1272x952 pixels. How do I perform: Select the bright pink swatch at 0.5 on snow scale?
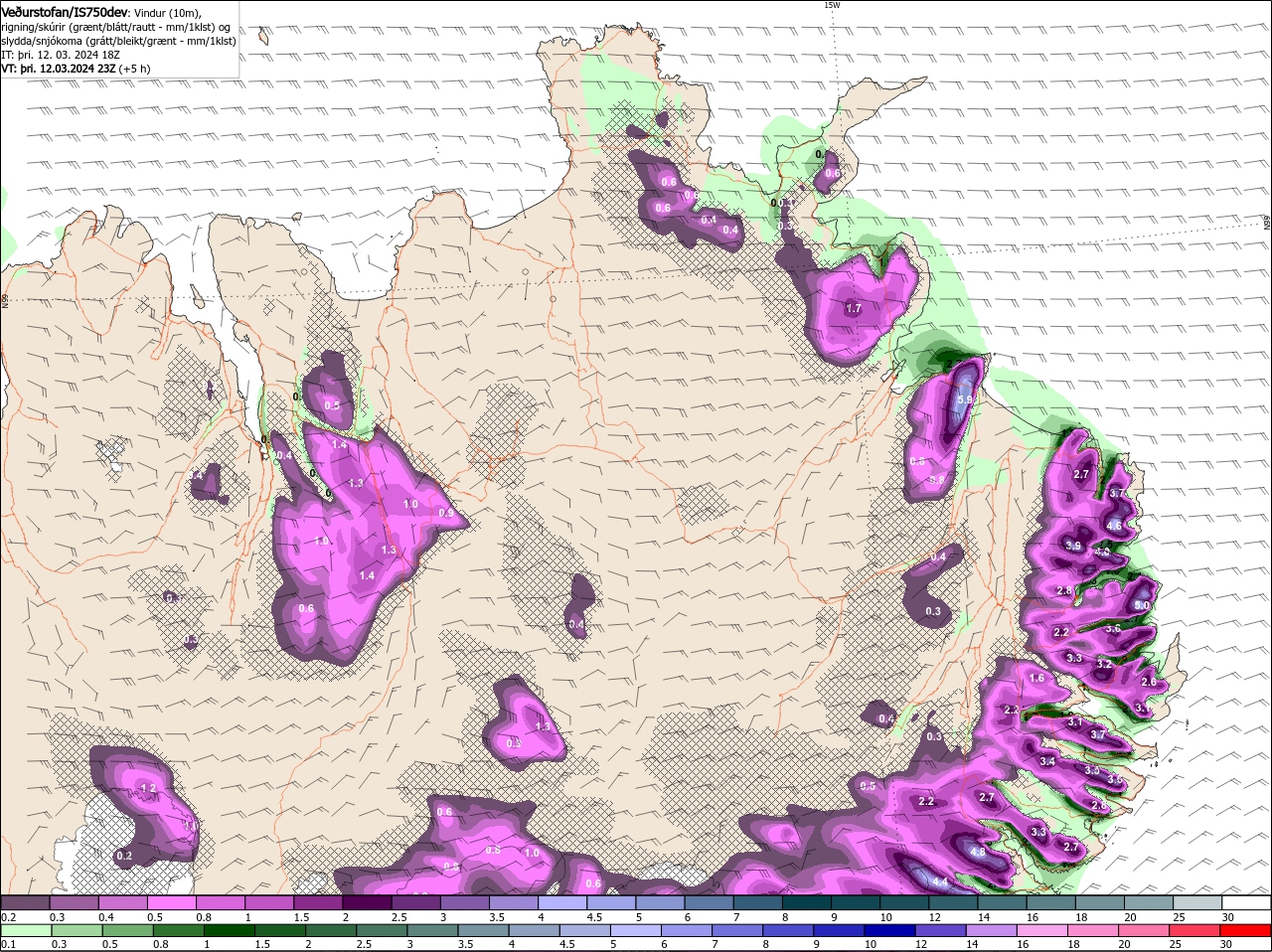click(171, 903)
